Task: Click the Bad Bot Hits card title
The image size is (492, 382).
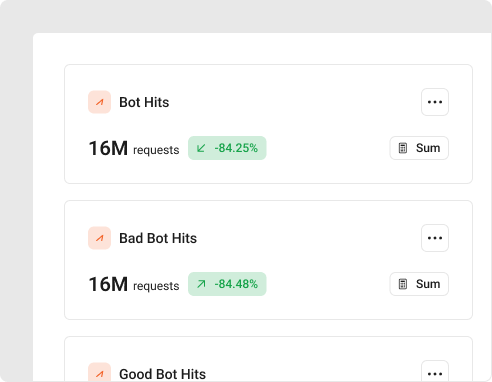Action: [x=158, y=238]
